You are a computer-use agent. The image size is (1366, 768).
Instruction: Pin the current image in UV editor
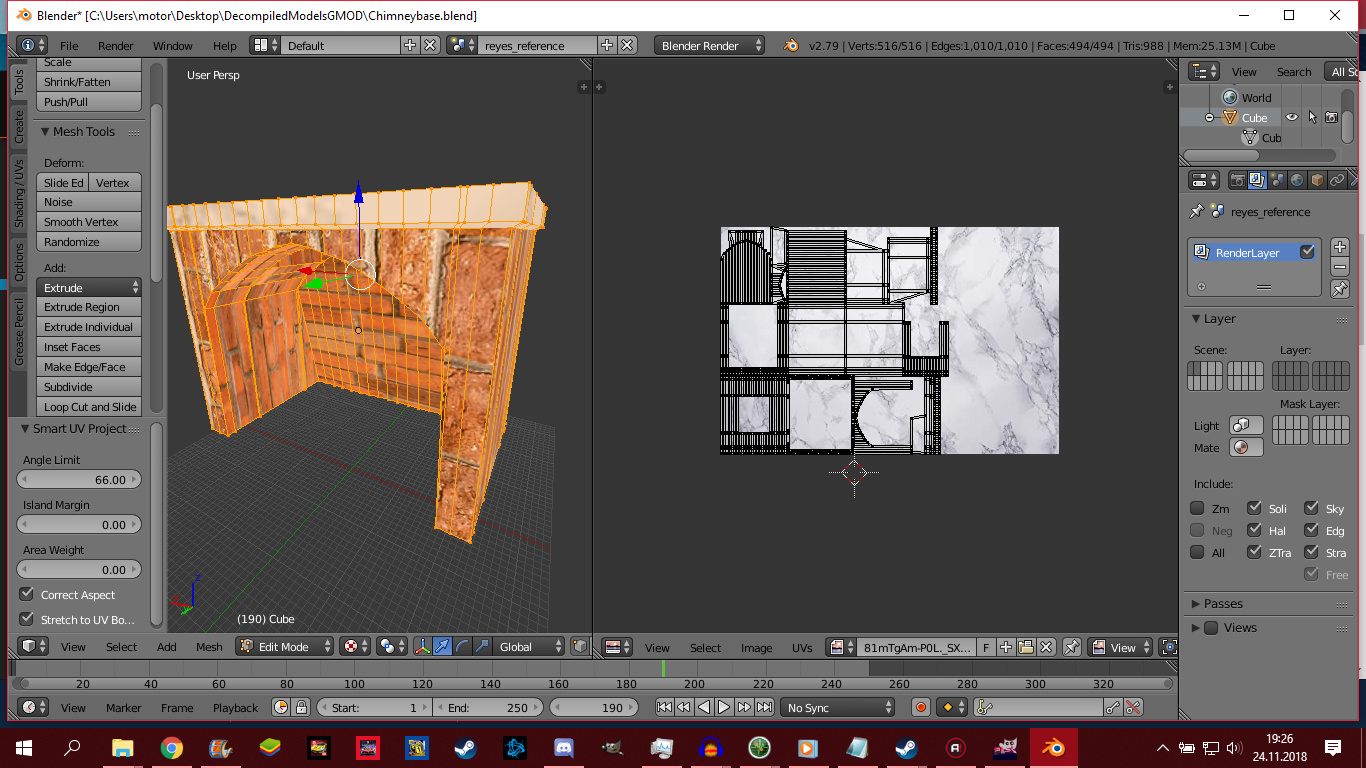point(1073,647)
